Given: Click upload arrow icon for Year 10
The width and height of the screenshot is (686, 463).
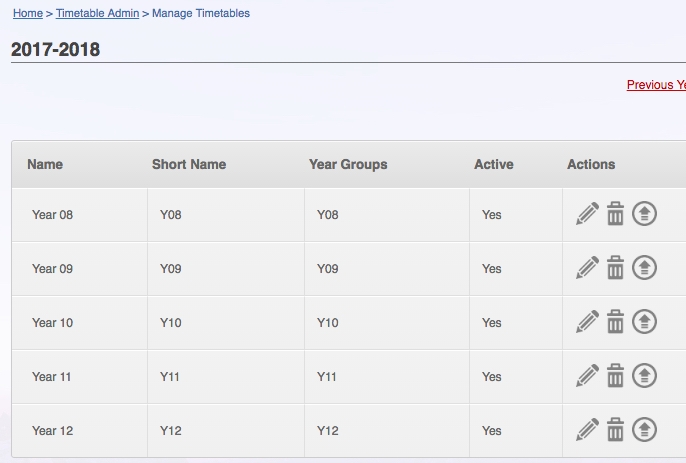Looking at the screenshot, I should pos(644,322).
